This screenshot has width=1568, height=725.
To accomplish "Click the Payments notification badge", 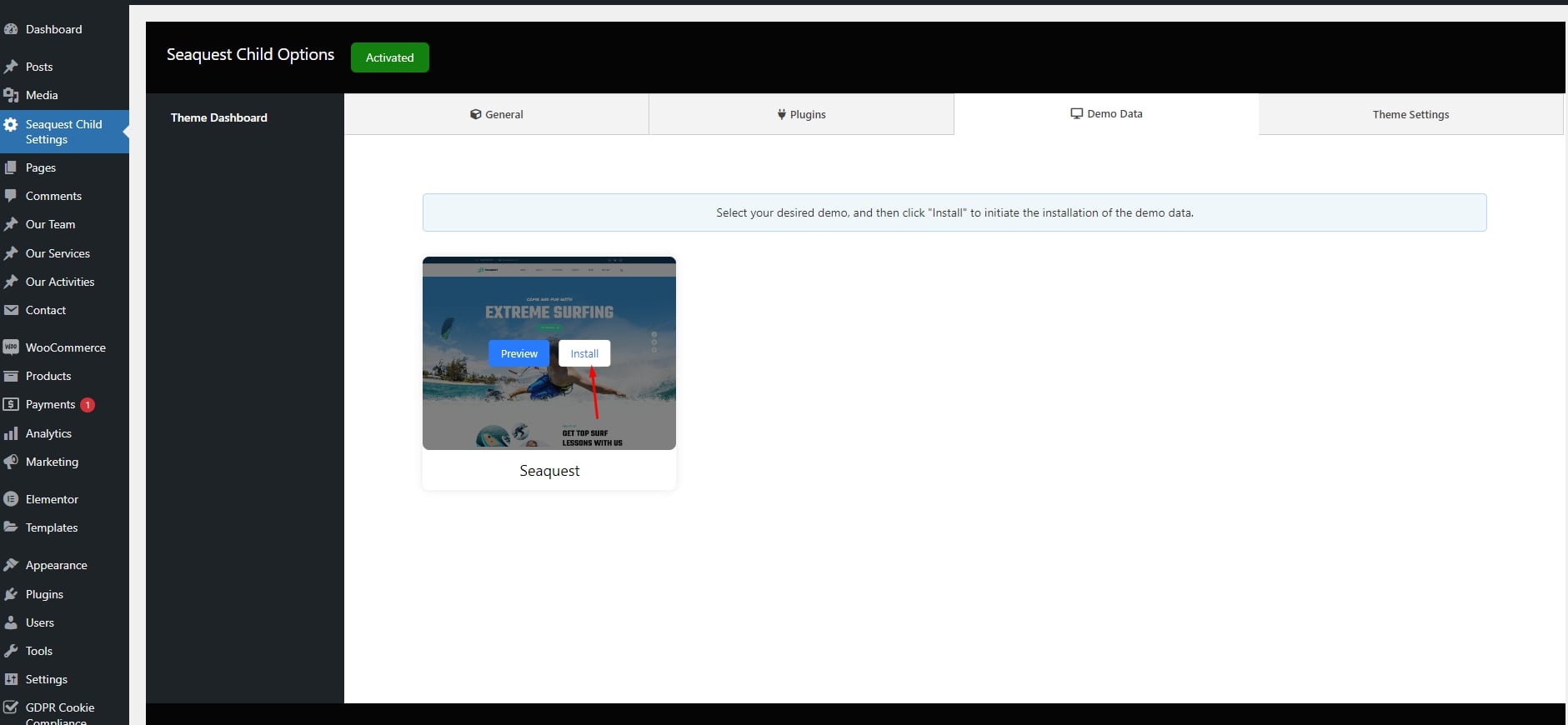I will click(x=88, y=405).
